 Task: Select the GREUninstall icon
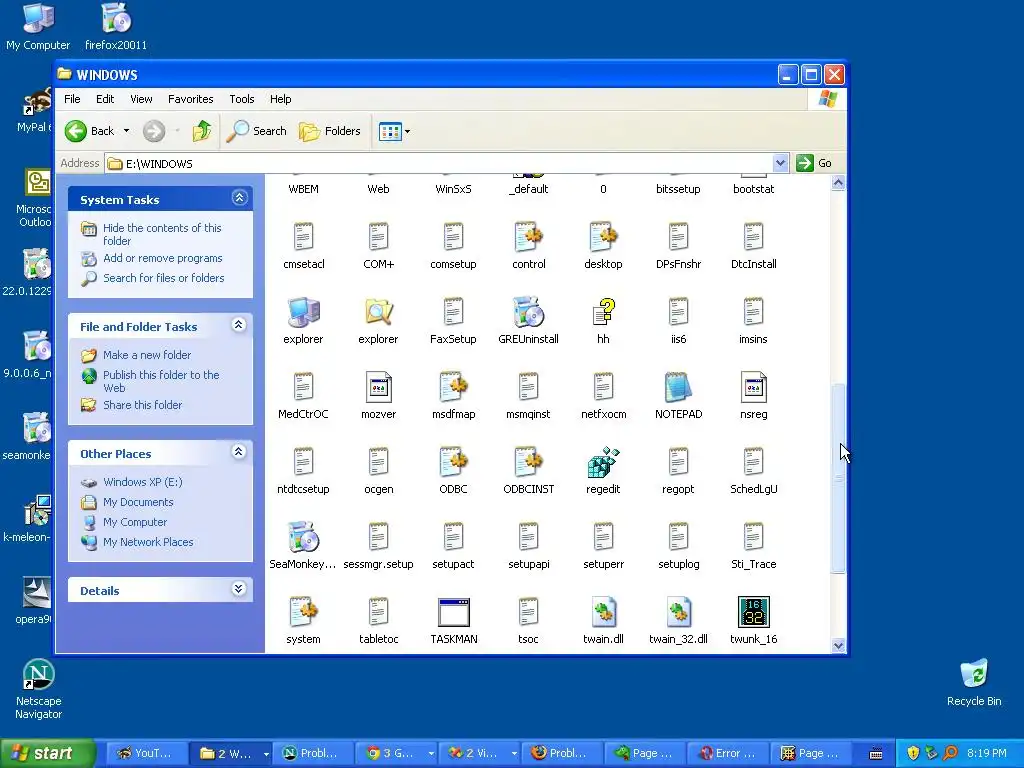(x=528, y=312)
